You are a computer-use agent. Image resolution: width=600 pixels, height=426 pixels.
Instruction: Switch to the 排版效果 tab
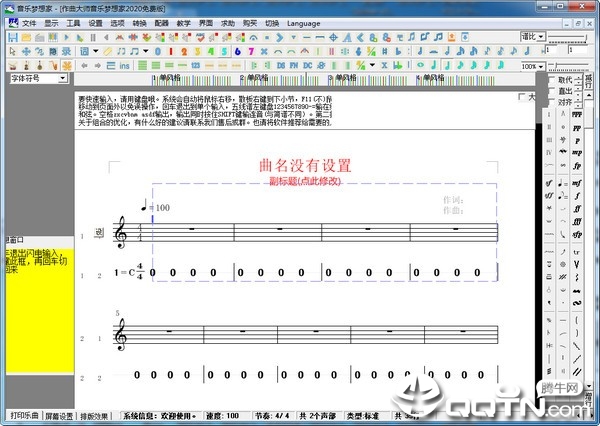(x=94, y=416)
